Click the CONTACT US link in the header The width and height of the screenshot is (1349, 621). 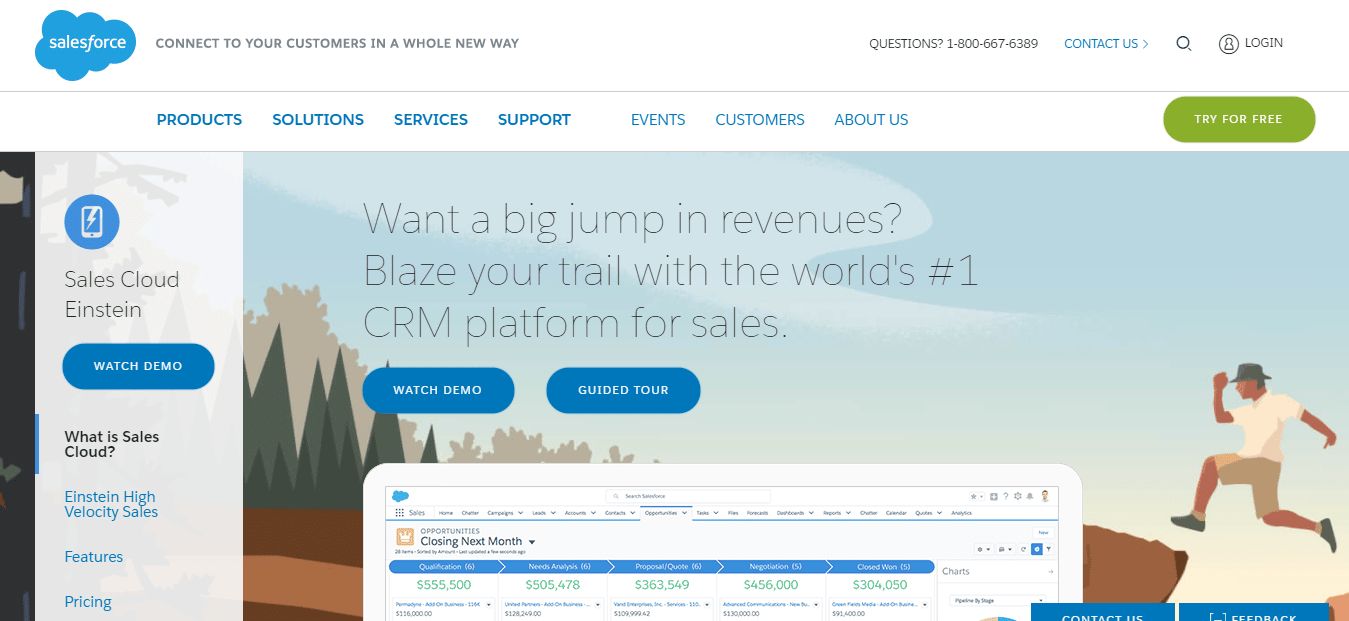1106,44
